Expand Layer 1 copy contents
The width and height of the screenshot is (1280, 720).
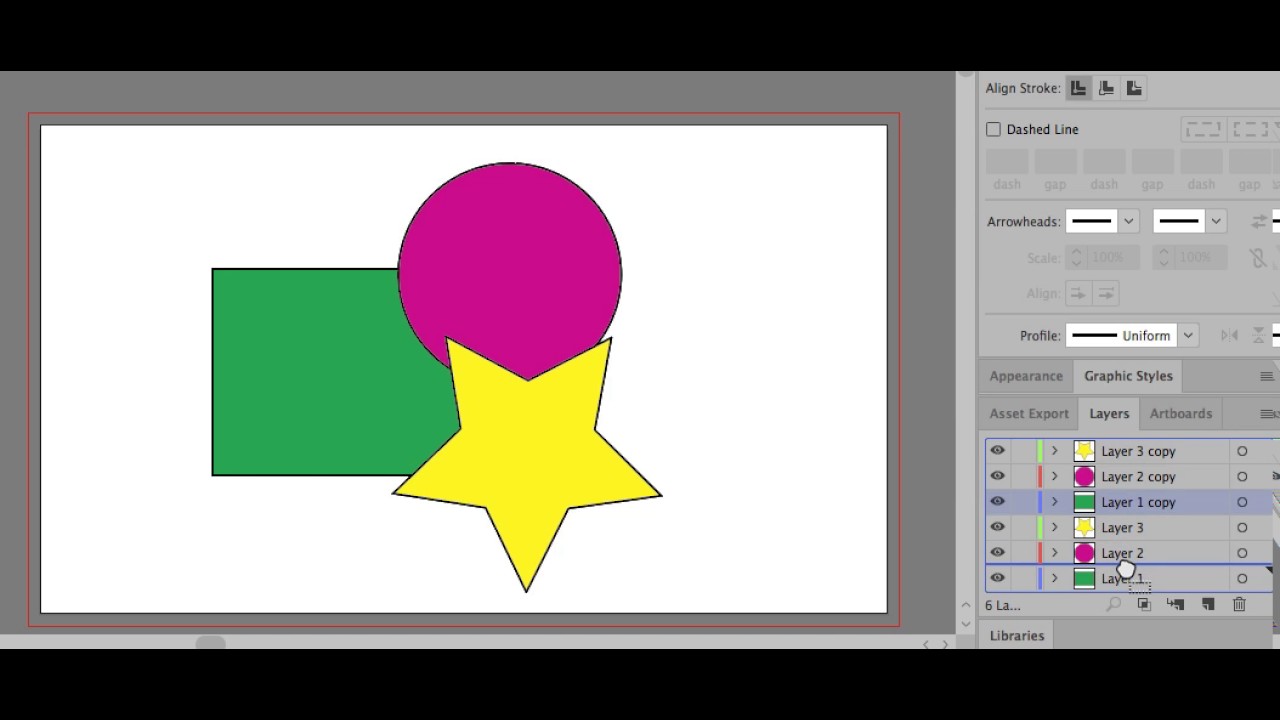pos(1054,502)
